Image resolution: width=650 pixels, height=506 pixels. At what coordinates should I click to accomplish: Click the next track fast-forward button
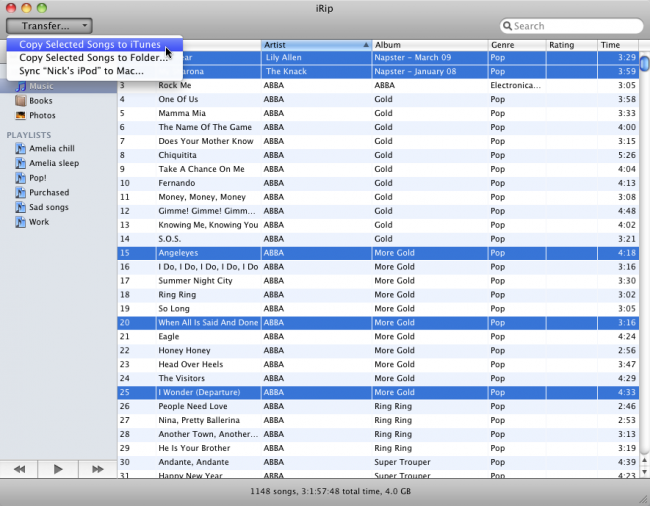98,469
